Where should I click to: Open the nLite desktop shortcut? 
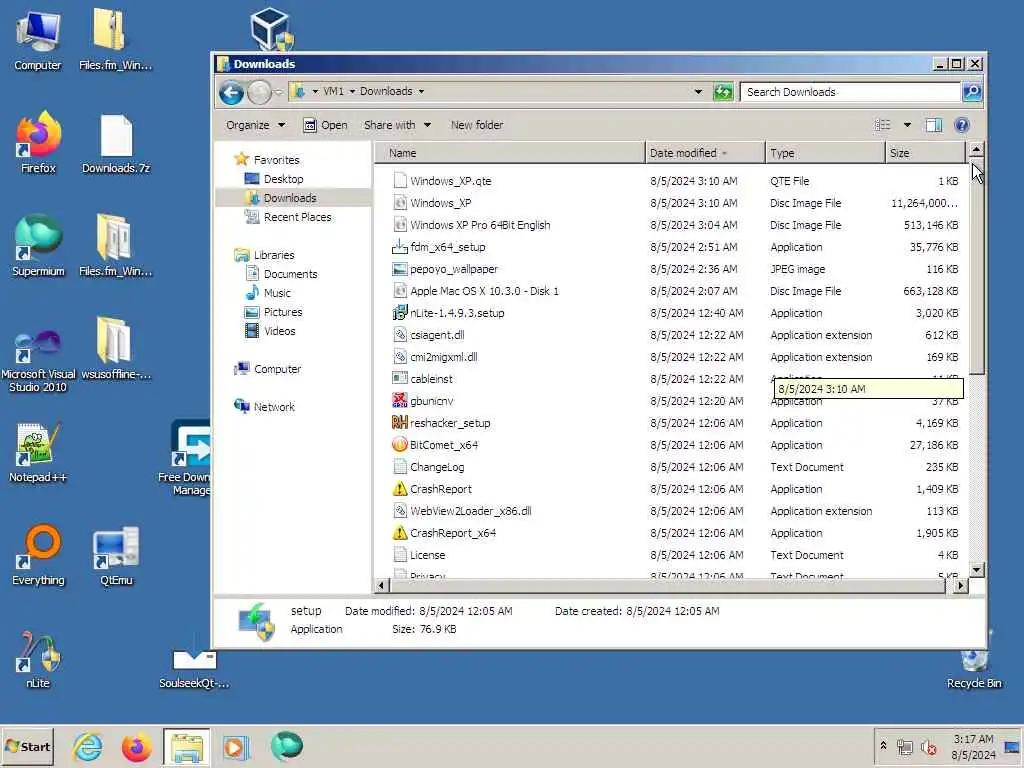point(38,658)
